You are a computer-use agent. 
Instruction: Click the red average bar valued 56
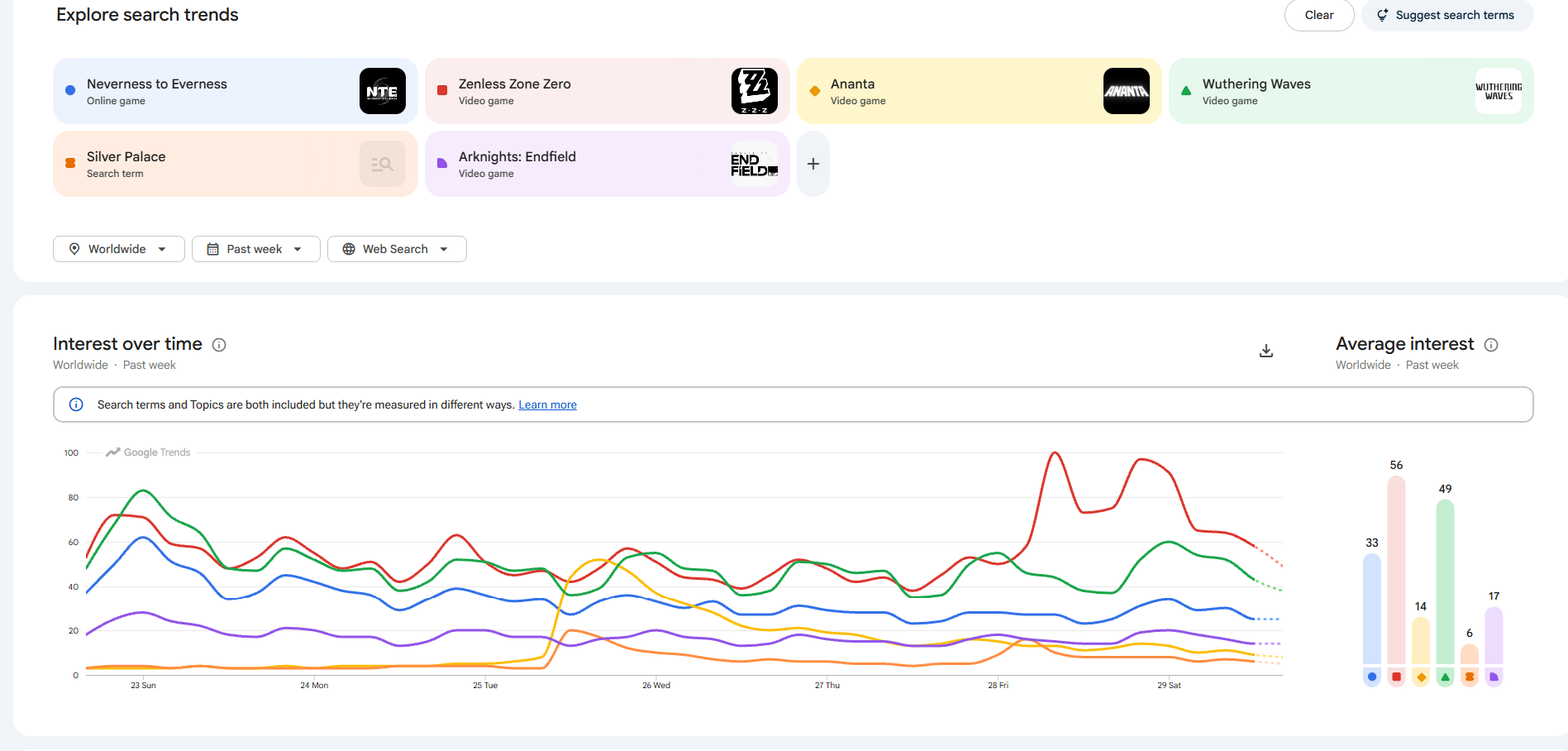point(1396,570)
